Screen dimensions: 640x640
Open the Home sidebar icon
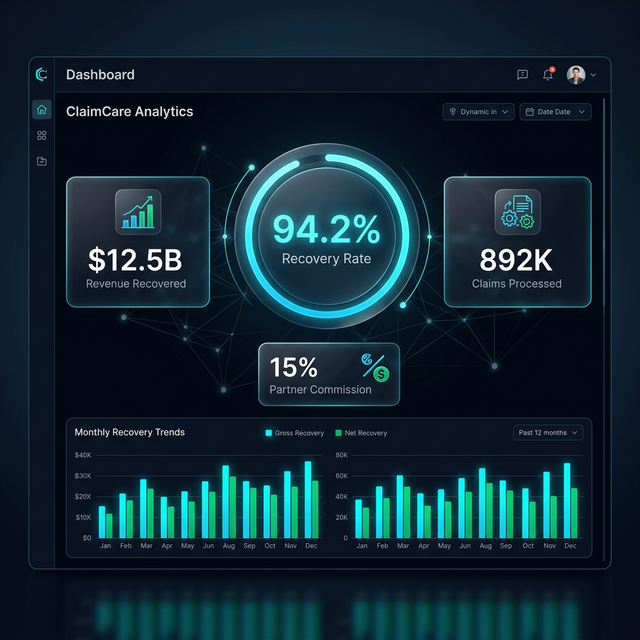pos(41,110)
